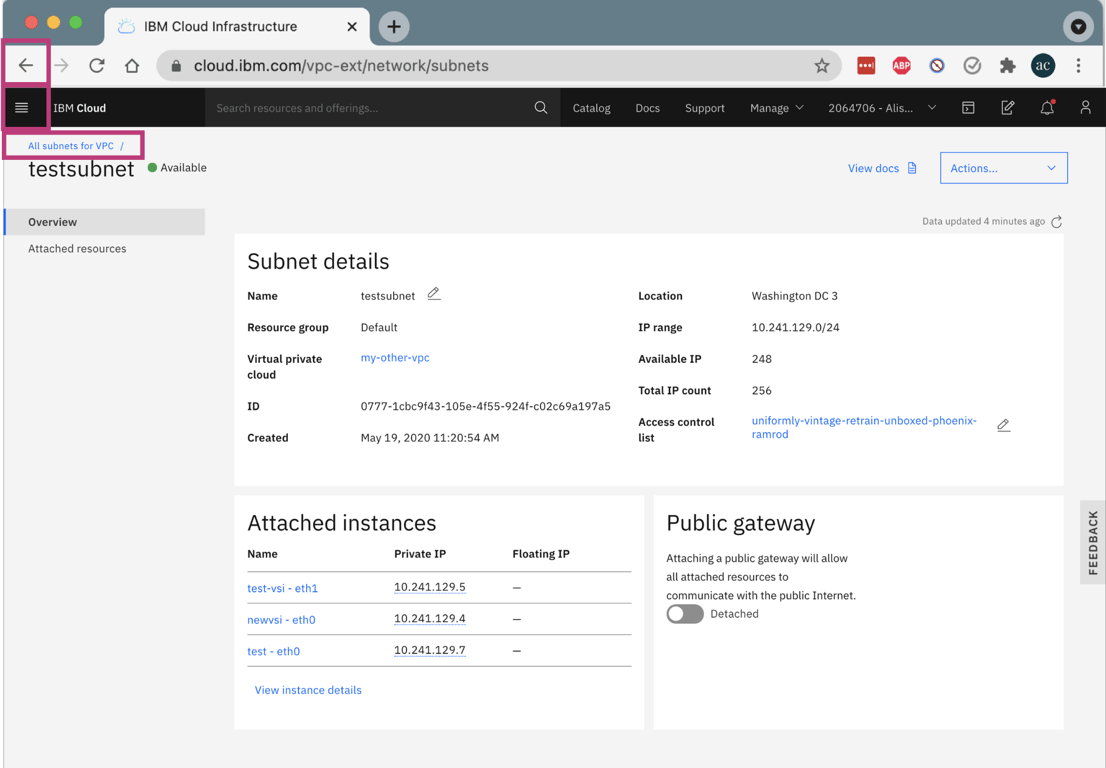Switch to the IBM Cloud Infrastructure browser tab
Screen dimensions: 1106x768
pyautogui.click(x=237, y=27)
